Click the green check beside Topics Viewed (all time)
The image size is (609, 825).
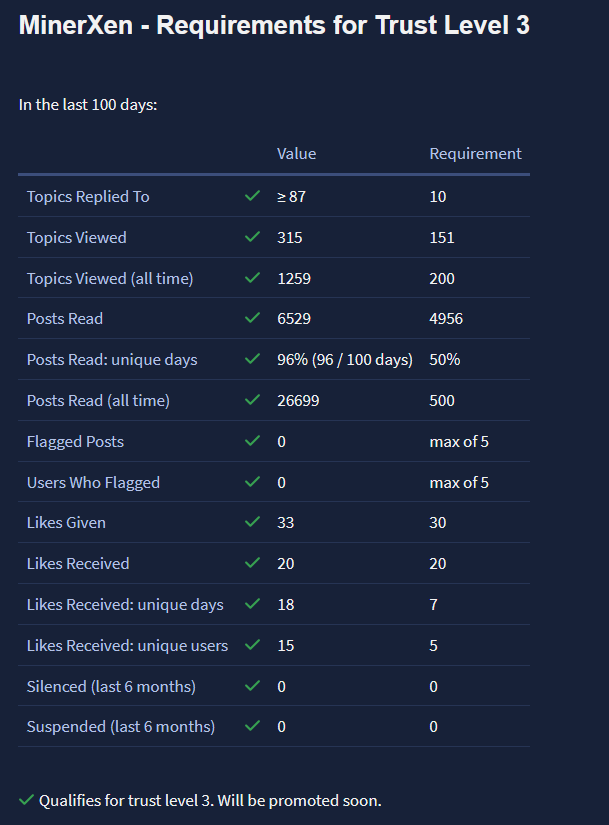[253, 278]
